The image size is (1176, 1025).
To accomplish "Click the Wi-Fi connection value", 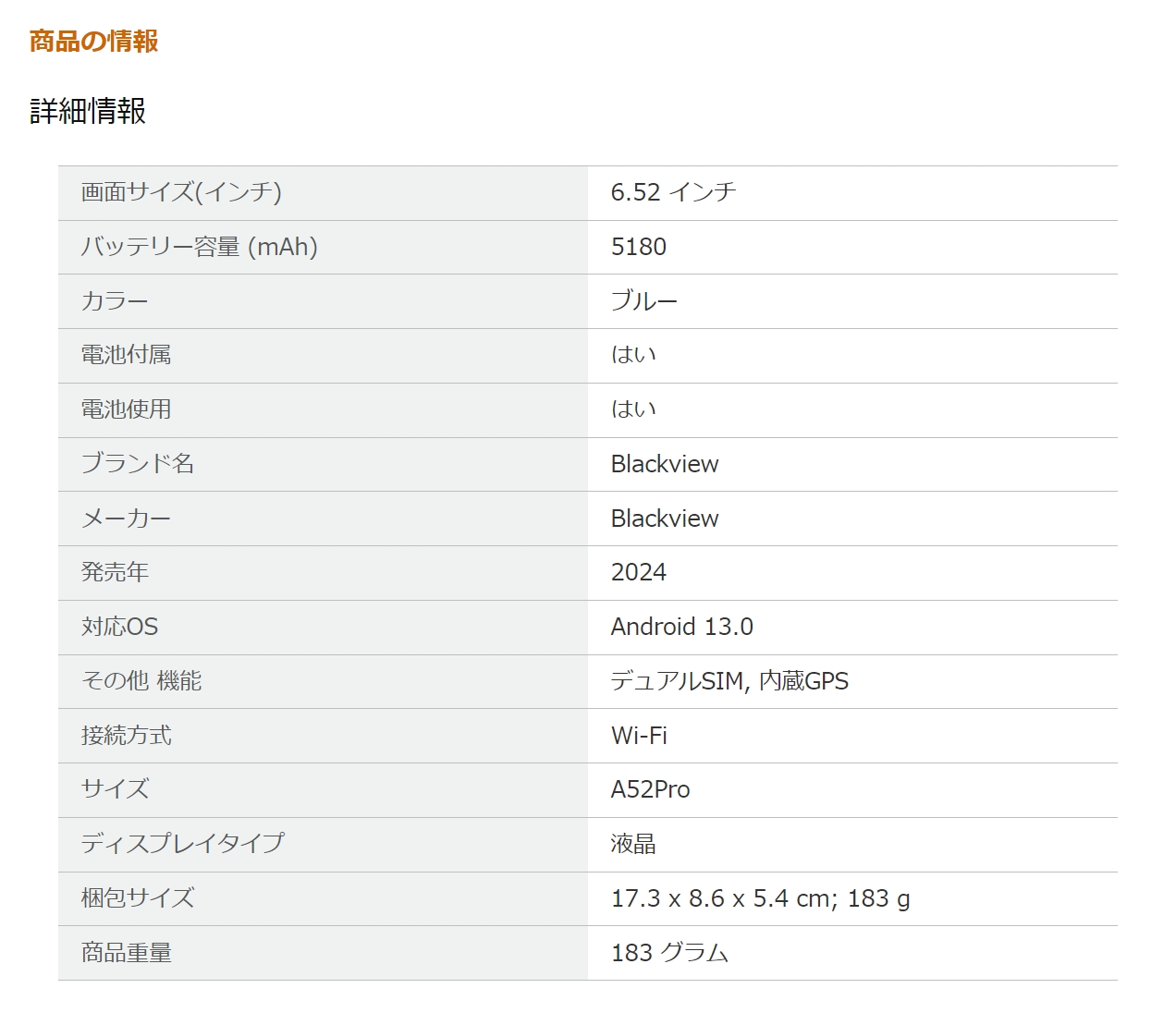I will click(x=639, y=736).
